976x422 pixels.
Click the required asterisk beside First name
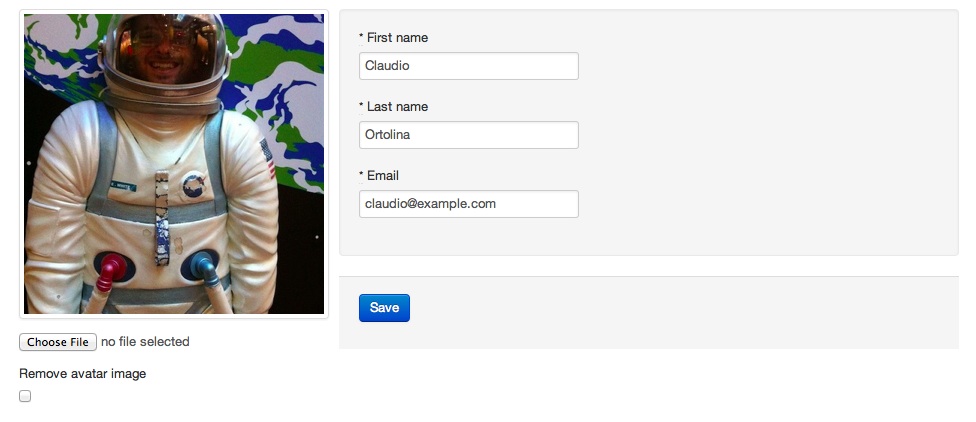coord(361,37)
